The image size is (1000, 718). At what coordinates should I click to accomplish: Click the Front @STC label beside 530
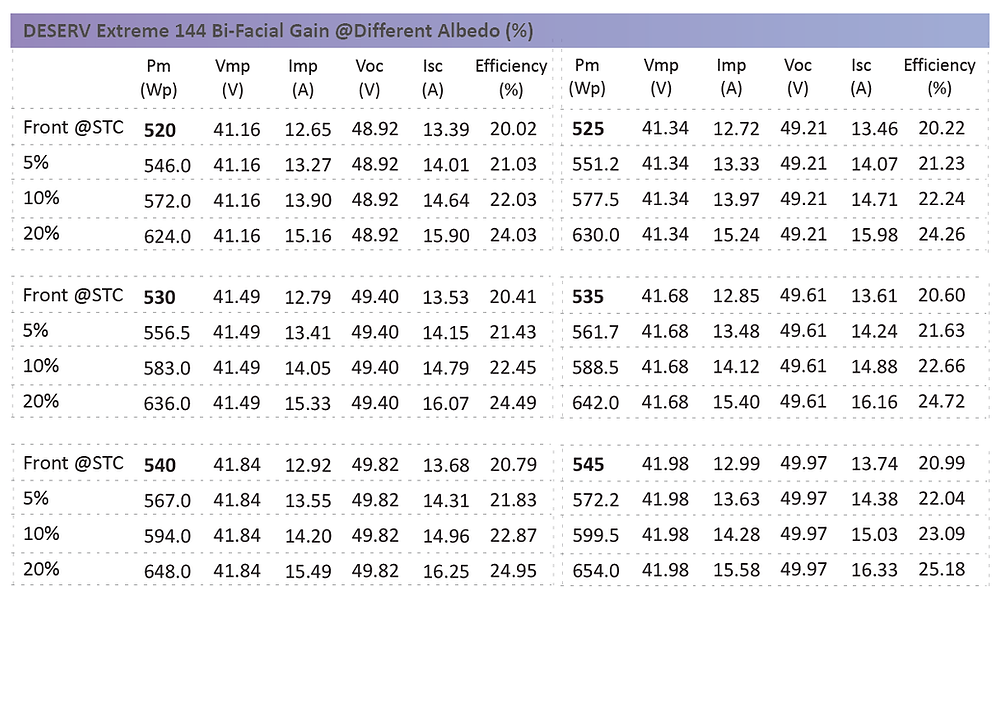73,296
